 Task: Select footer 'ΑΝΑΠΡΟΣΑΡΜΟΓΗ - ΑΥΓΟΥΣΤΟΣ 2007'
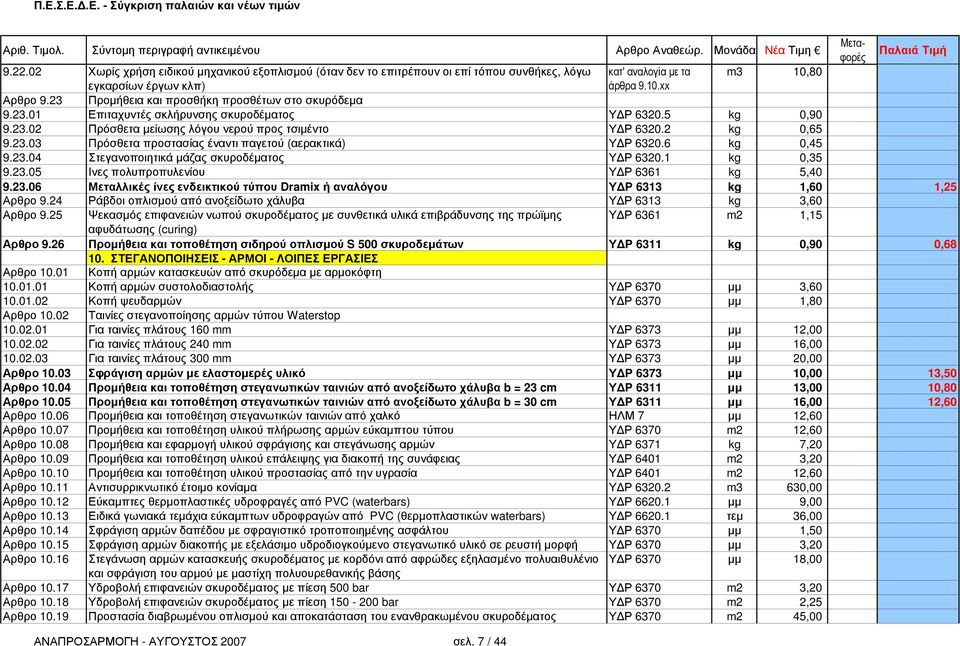140,641
